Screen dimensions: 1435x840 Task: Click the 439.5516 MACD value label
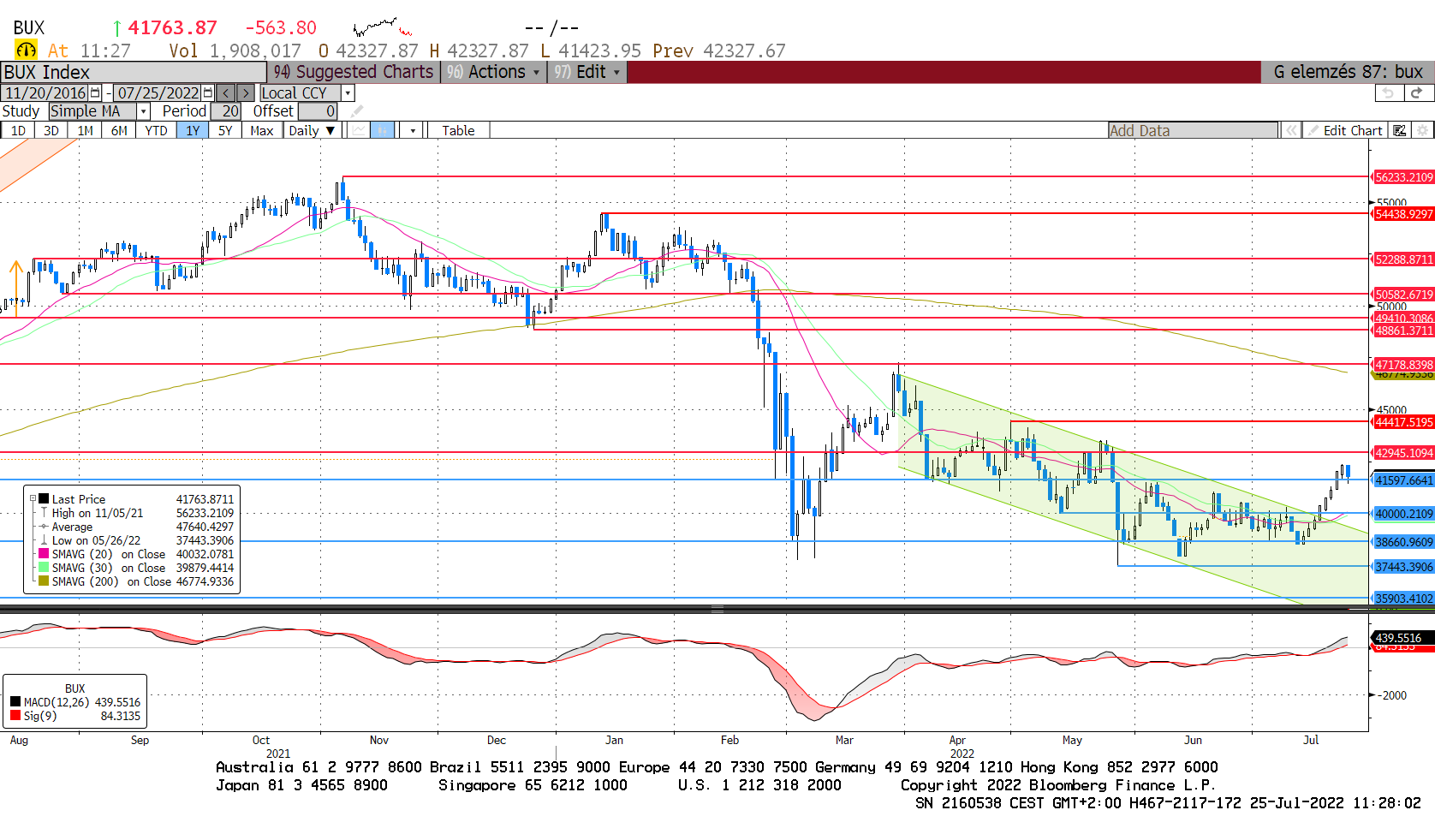(x=1403, y=638)
